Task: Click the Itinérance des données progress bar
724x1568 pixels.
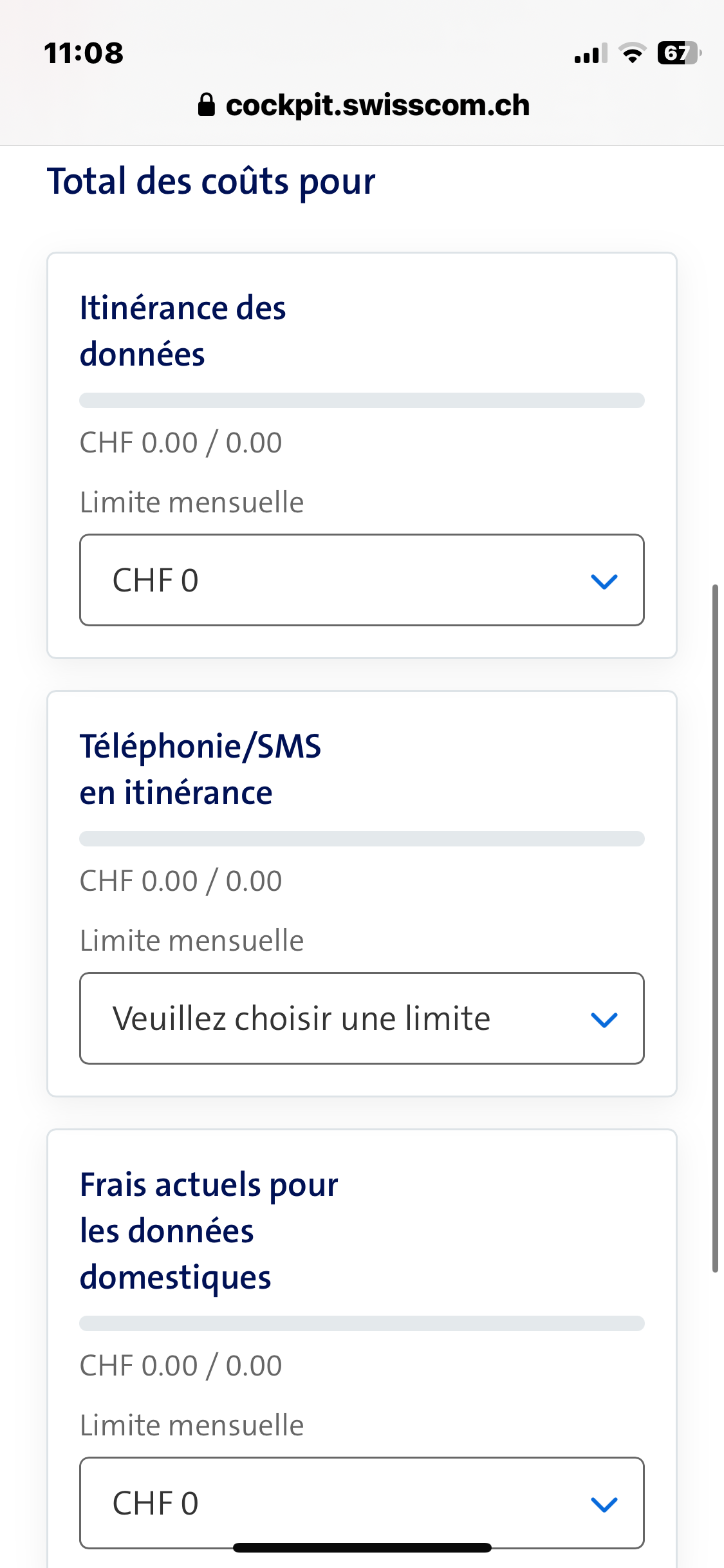Action: [362, 400]
